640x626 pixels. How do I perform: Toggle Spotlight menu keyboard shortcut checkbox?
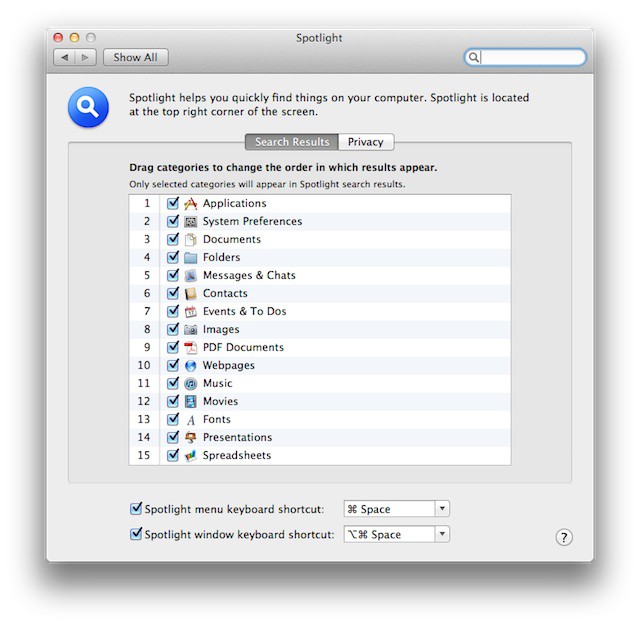(x=137, y=509)
